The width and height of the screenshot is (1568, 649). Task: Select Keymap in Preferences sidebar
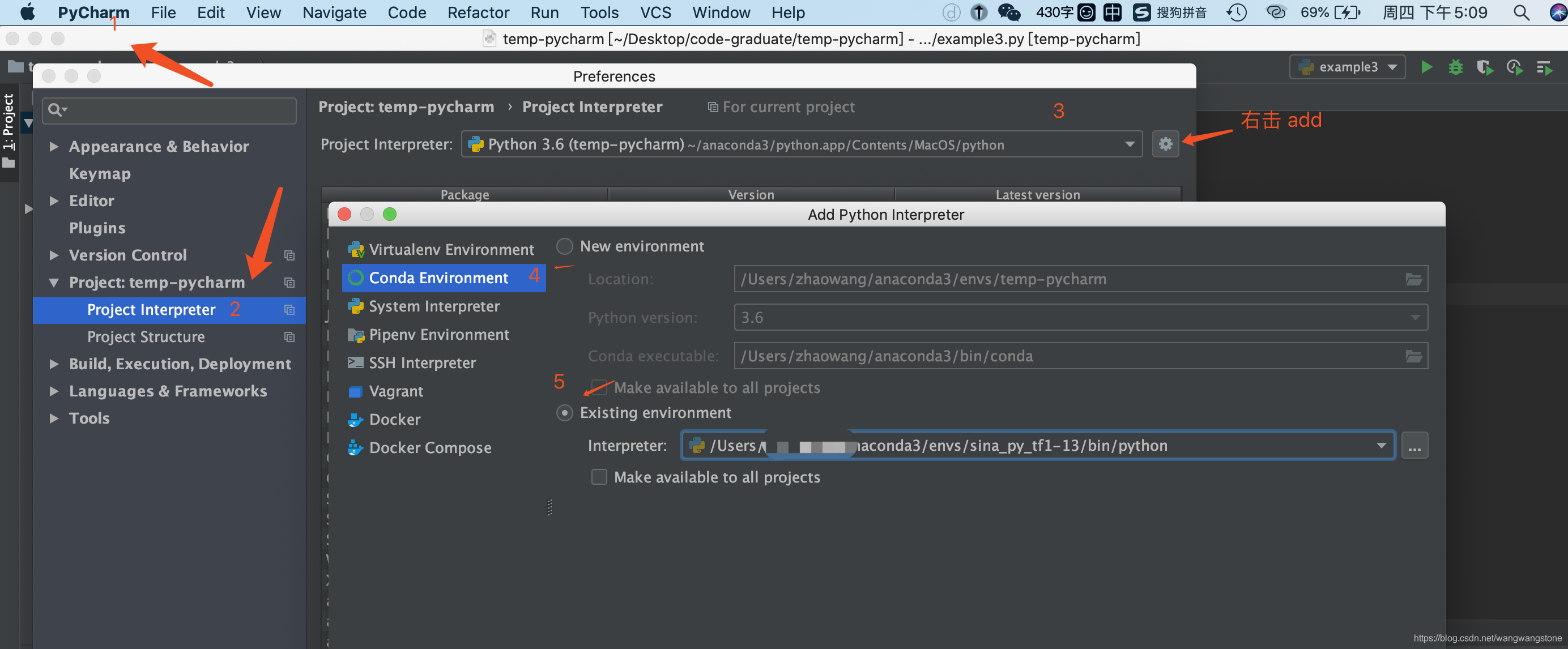(100, 174)
